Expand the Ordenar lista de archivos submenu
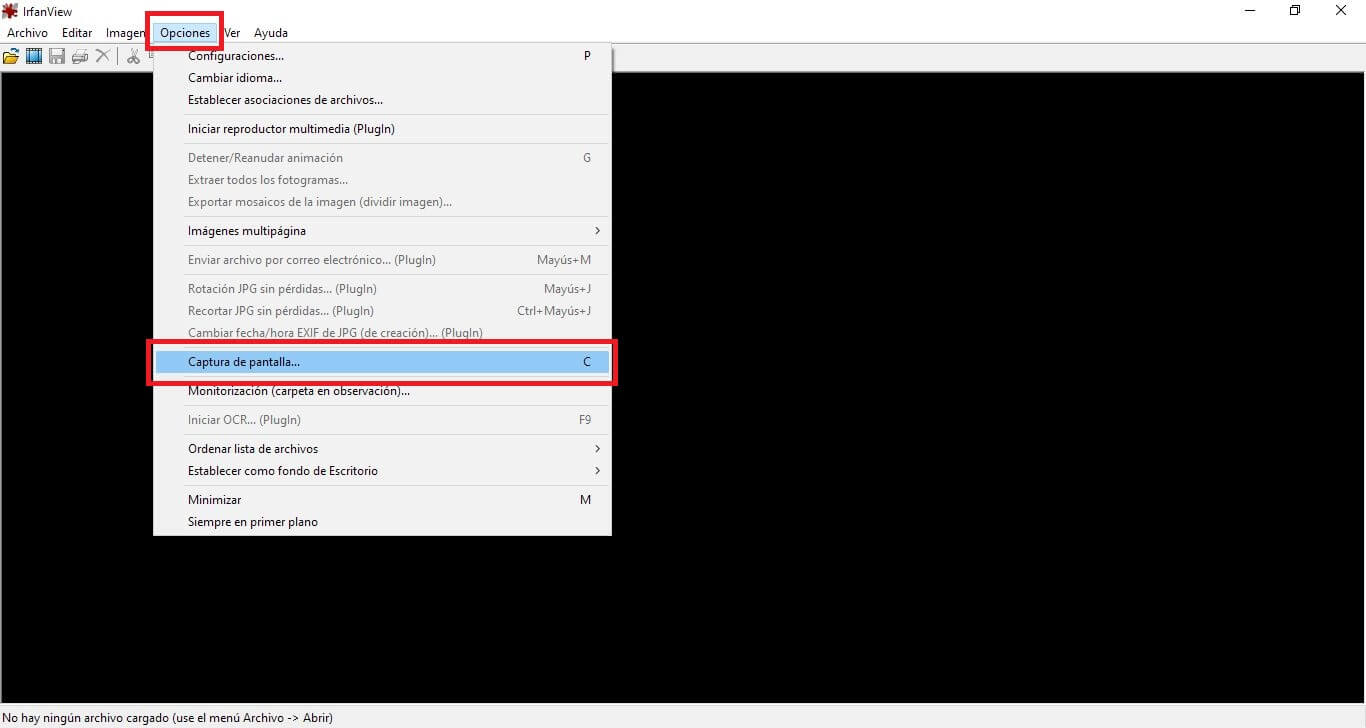This screenshot has width=1366, height=728. (x=381, y=449)
